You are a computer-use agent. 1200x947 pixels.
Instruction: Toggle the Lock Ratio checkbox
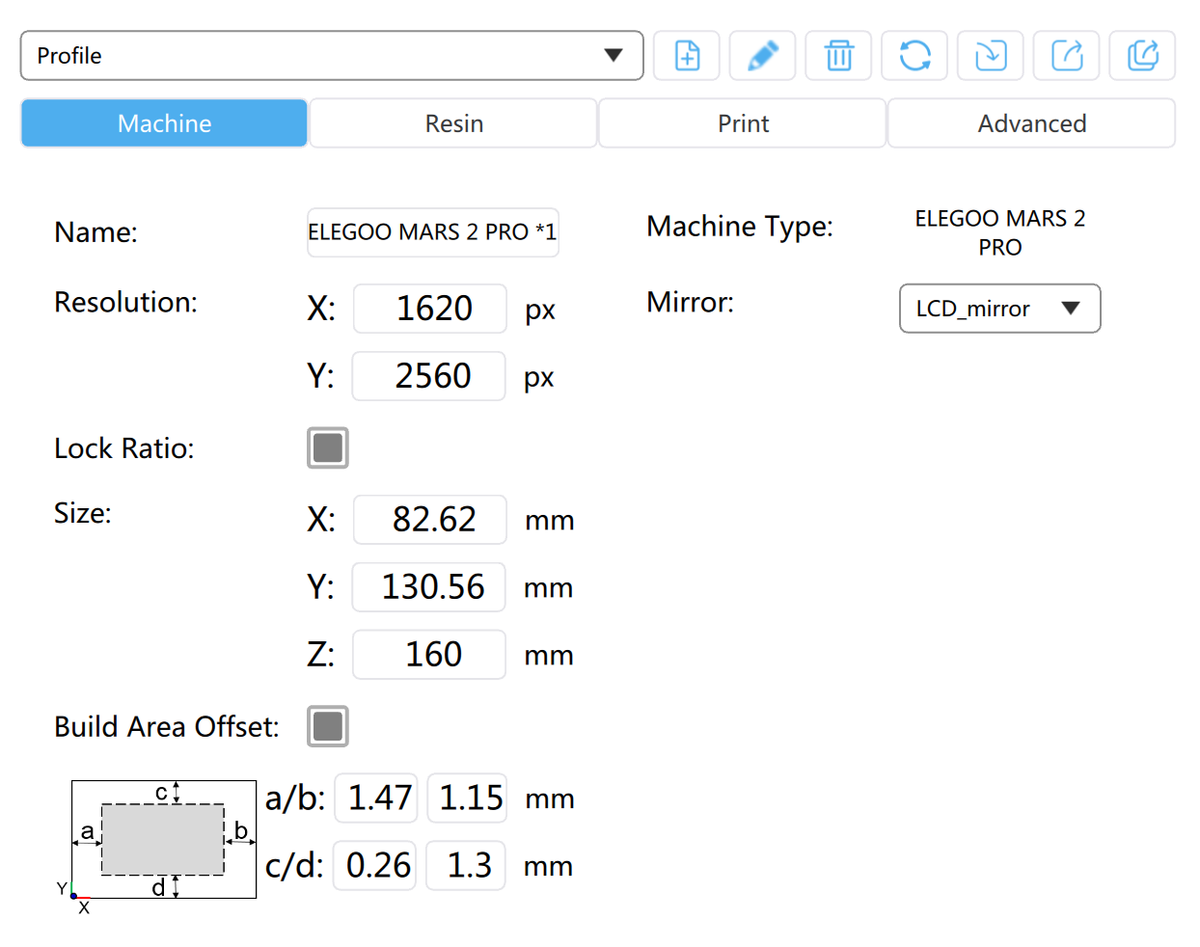(x=328, y=448)
